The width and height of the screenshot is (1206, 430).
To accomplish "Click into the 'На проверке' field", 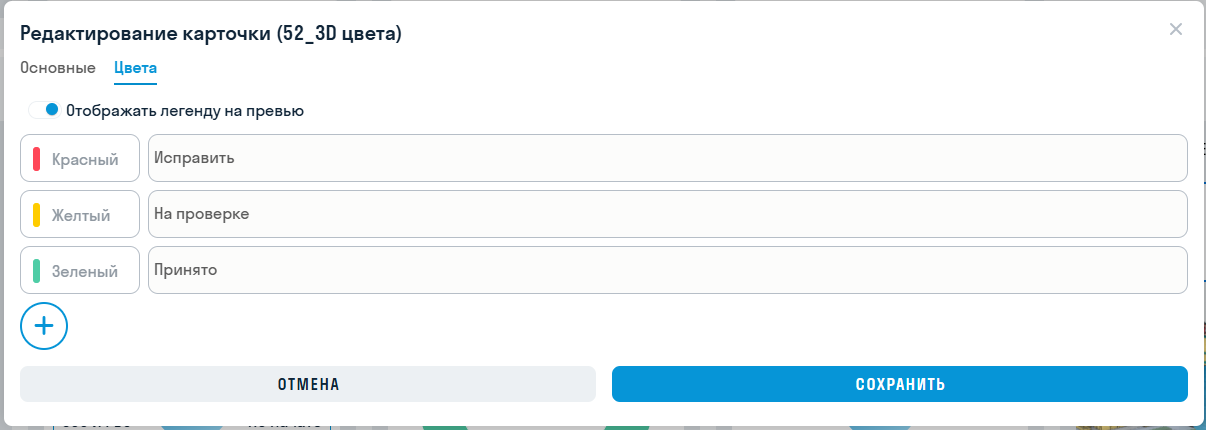I will 667,215.
